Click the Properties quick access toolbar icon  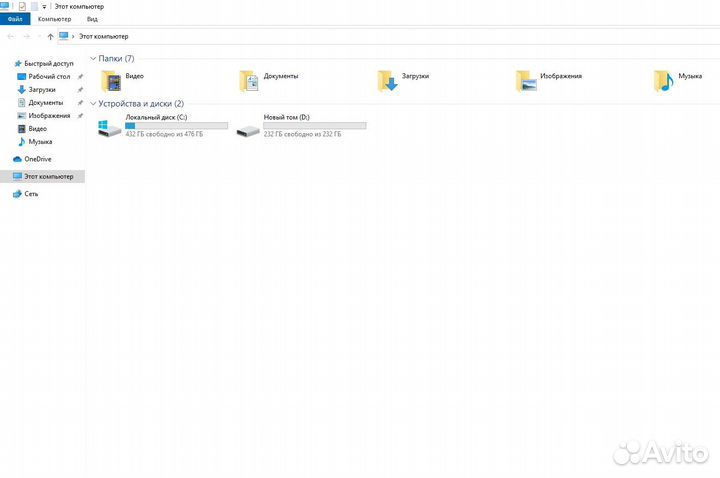click(x=22, y=6)
